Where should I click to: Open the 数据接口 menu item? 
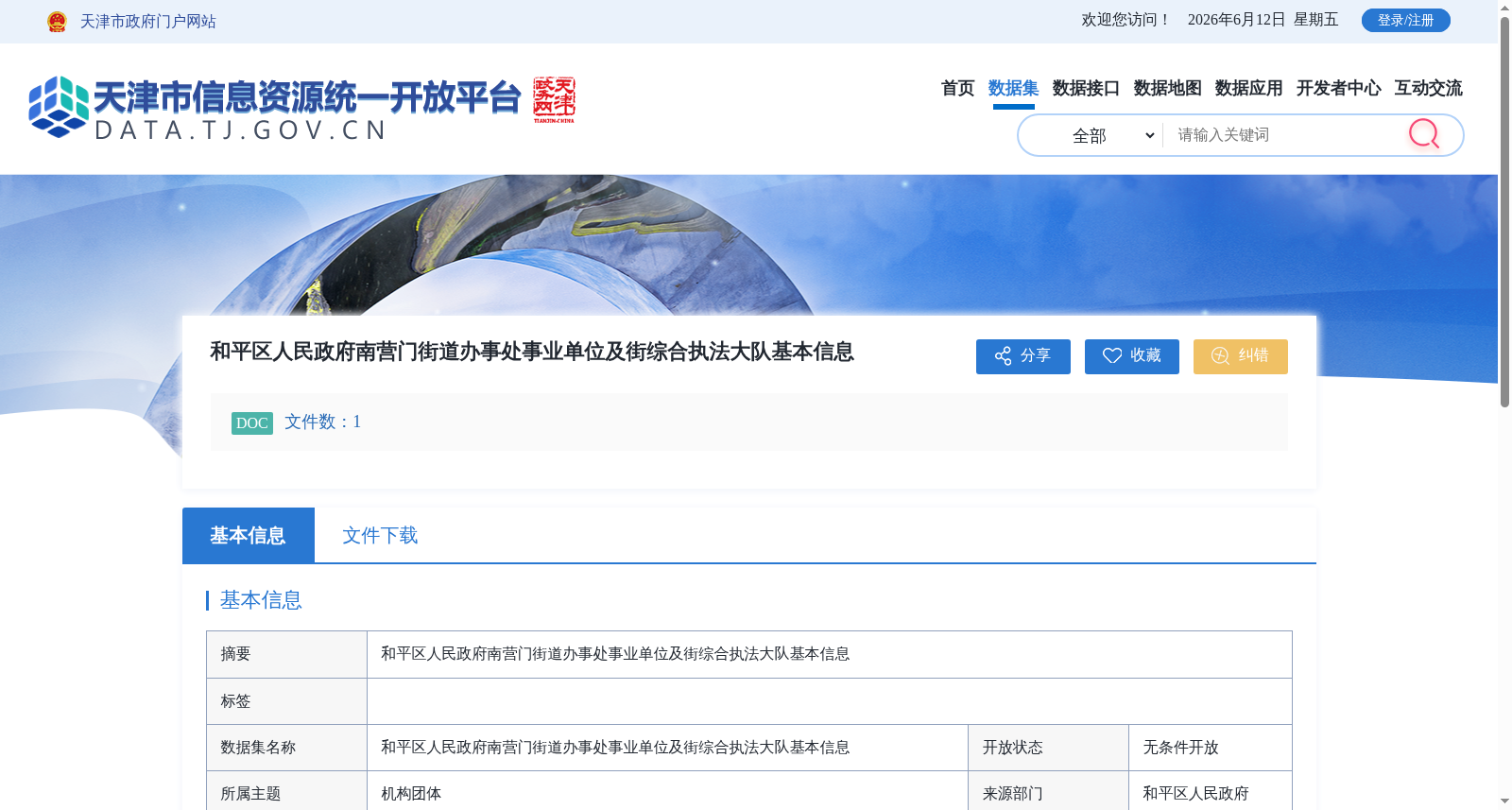[1086, 88]
